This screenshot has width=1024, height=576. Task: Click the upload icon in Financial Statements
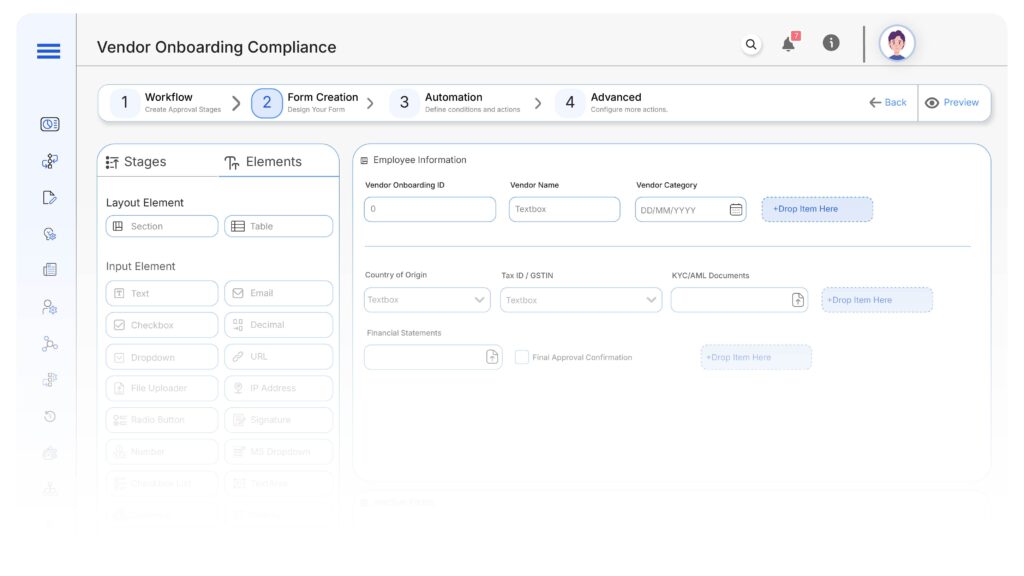(x=492, y=357)
